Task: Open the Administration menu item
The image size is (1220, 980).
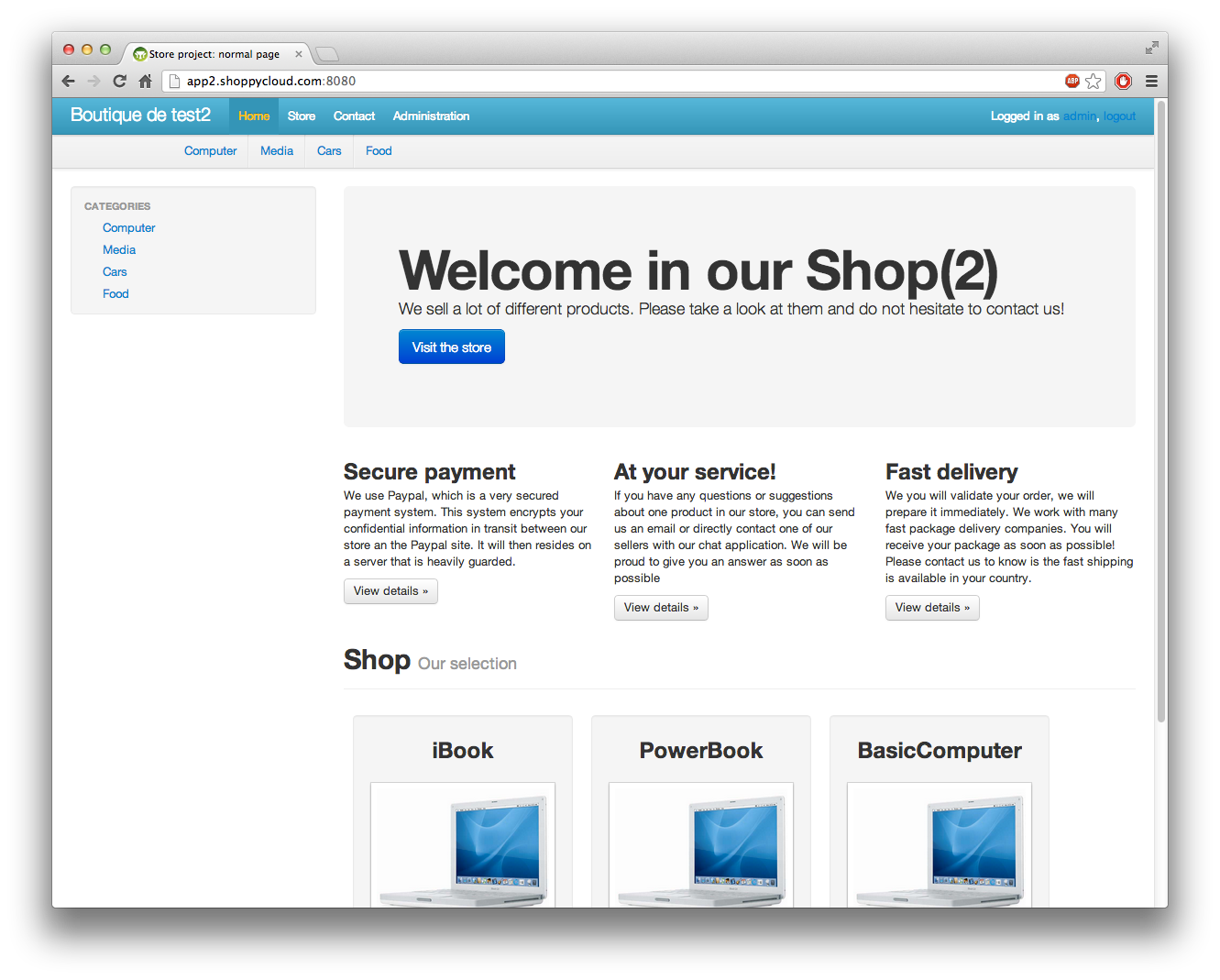Action: pos(431,116)
